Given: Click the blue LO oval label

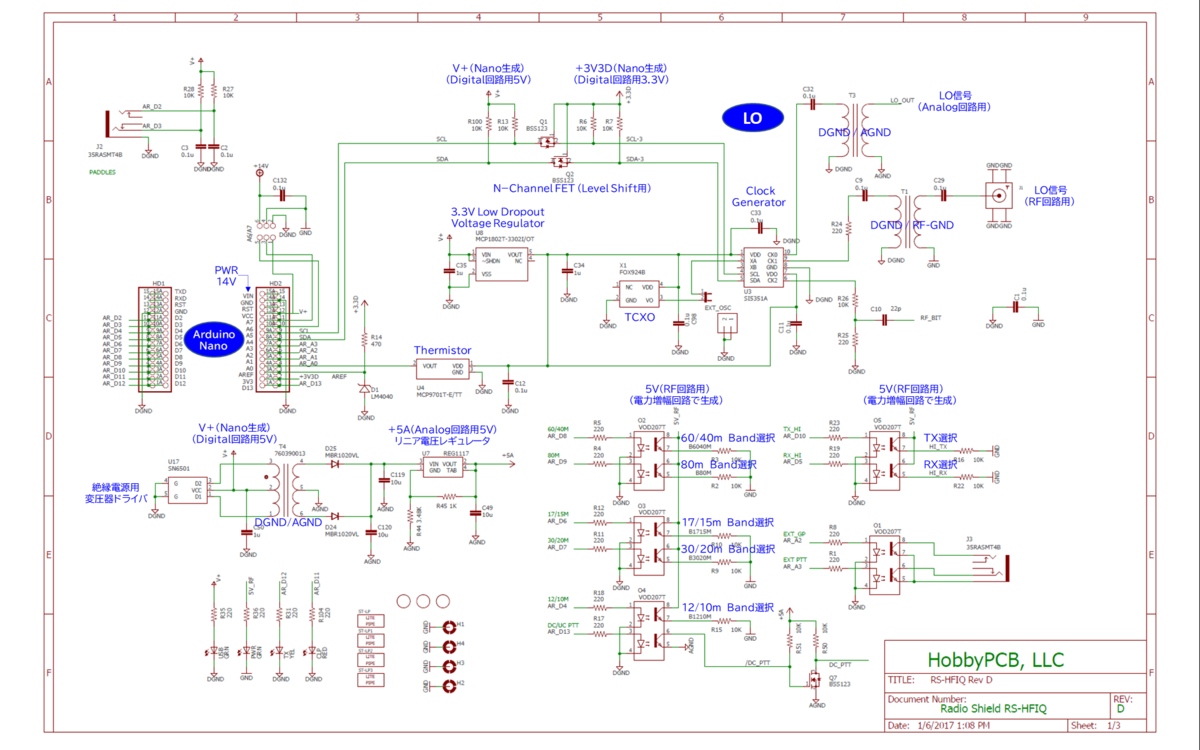Looking at the screenshot, I should point(751,118).
